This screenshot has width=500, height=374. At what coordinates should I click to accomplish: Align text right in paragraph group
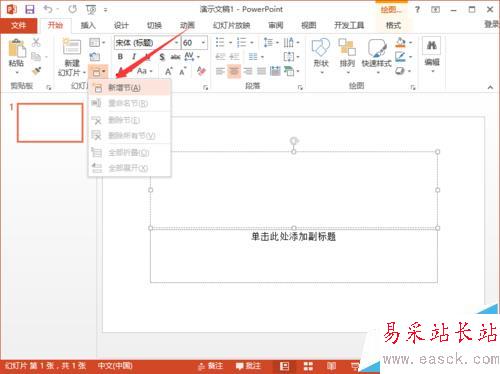point(248,71)
